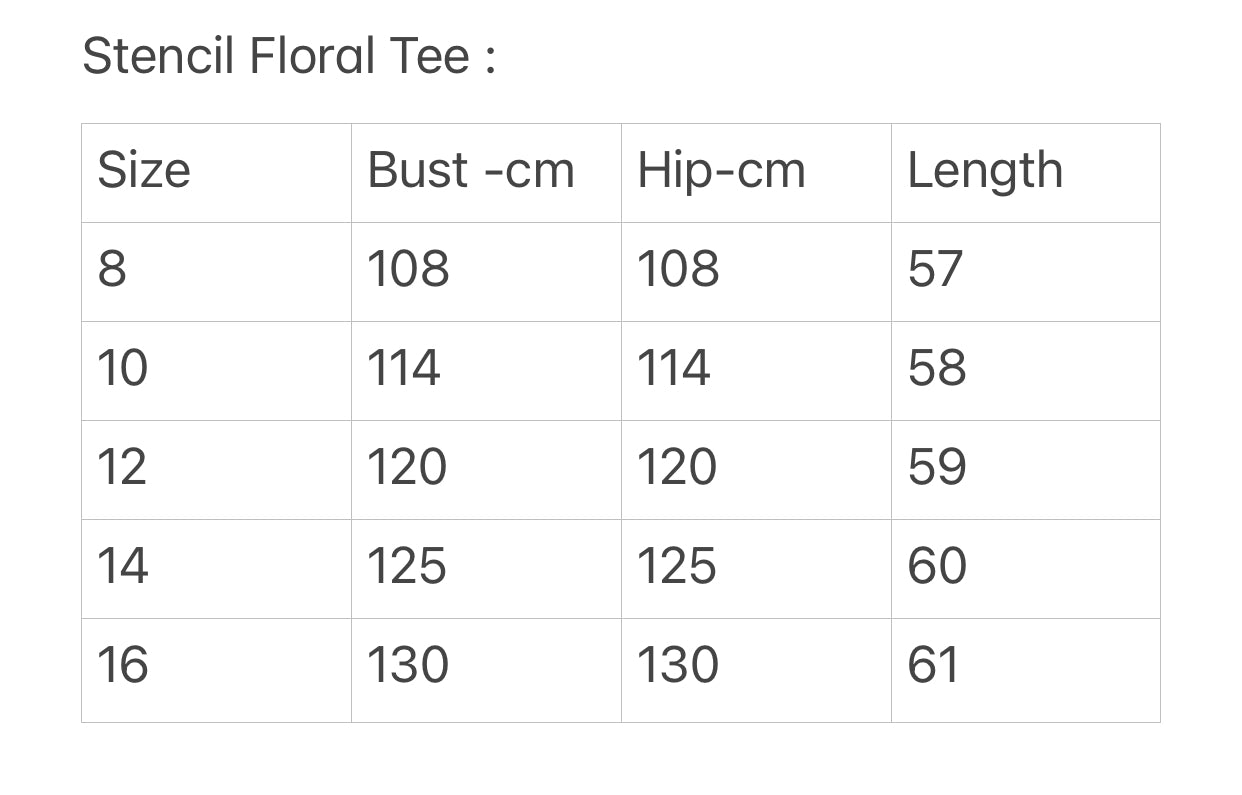Click the size 16 cell
Viewport: 1242px width, 795px height.
pyautogui.click(x=216, y=670)
